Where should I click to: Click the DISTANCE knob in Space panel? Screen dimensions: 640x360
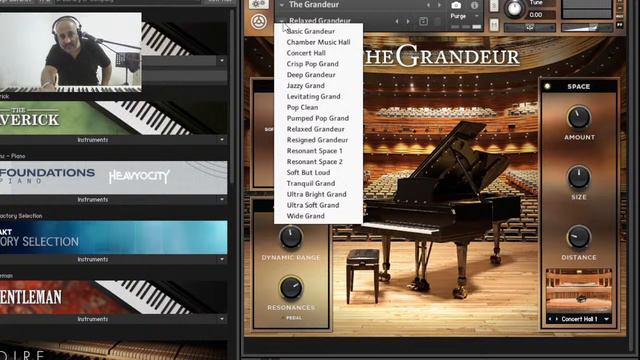coord(579,237)
